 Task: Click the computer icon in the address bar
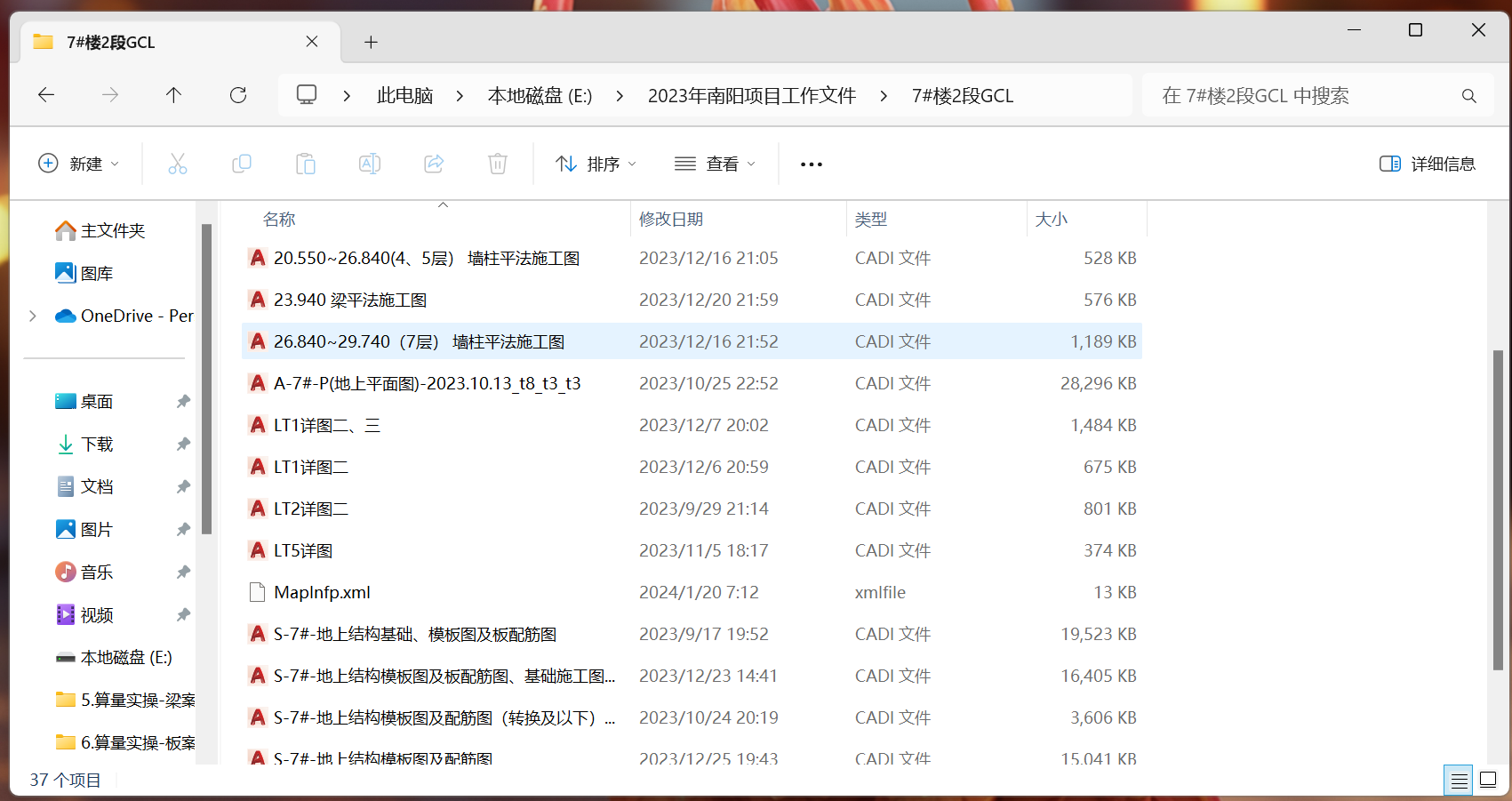(x=307, y=94)
